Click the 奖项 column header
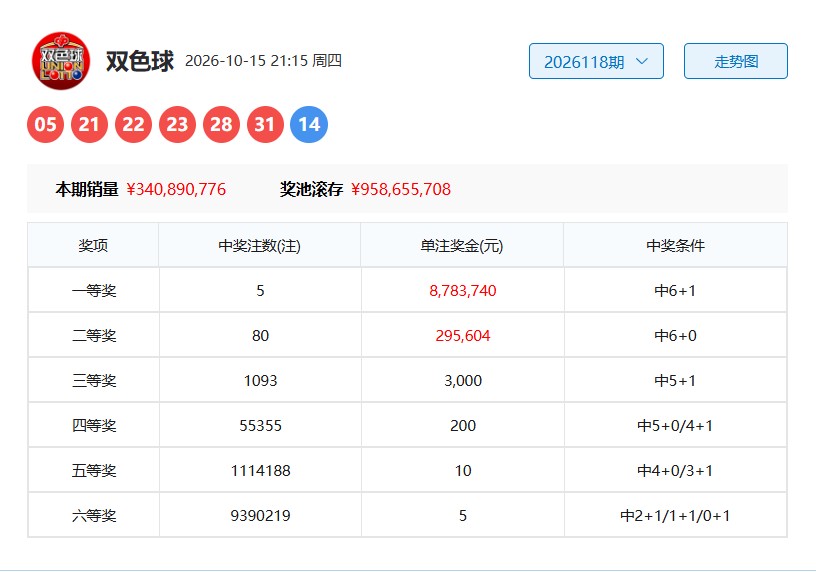The width and height of the screenshot is (816, 573). (93, 246)
